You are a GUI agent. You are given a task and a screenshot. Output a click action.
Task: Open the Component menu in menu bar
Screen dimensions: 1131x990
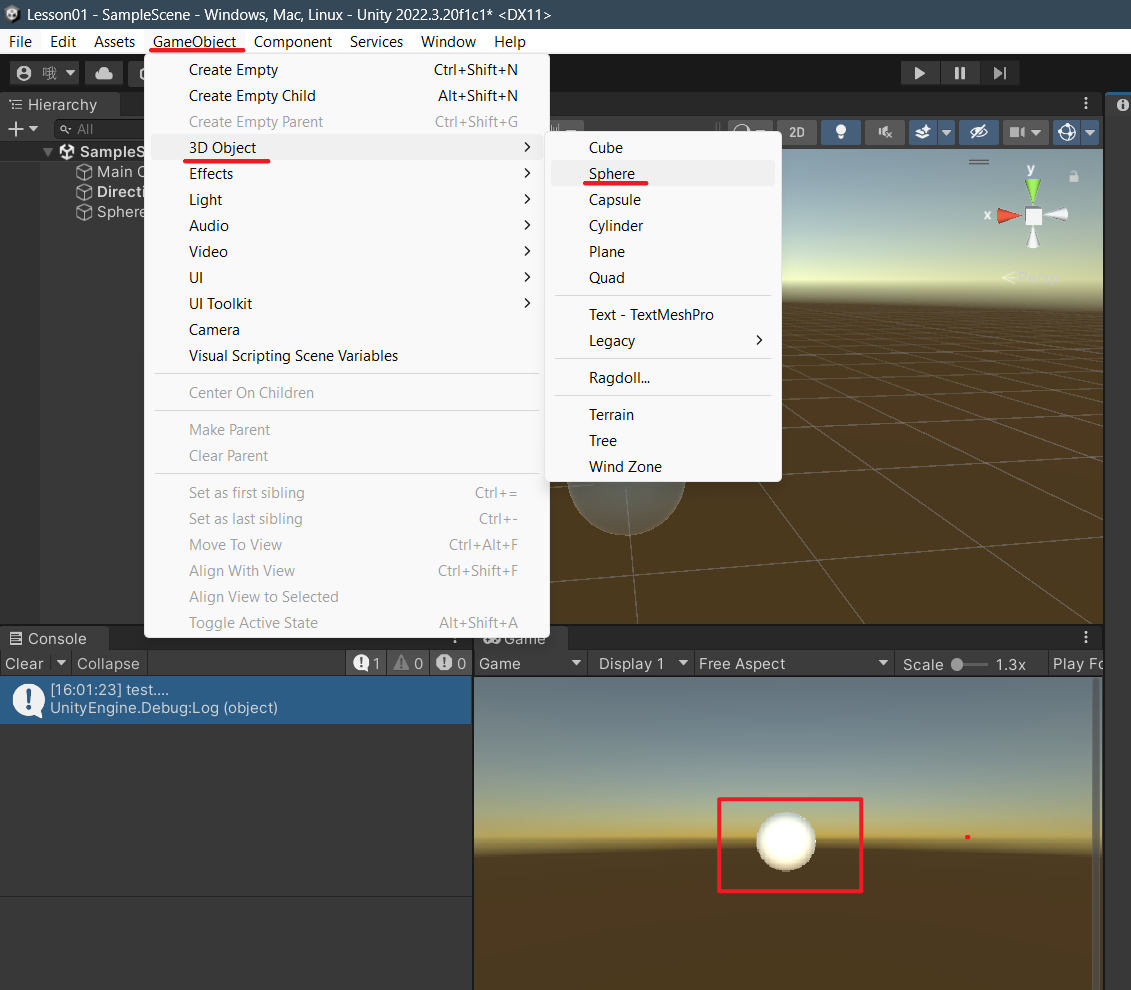tap(292, 42)
